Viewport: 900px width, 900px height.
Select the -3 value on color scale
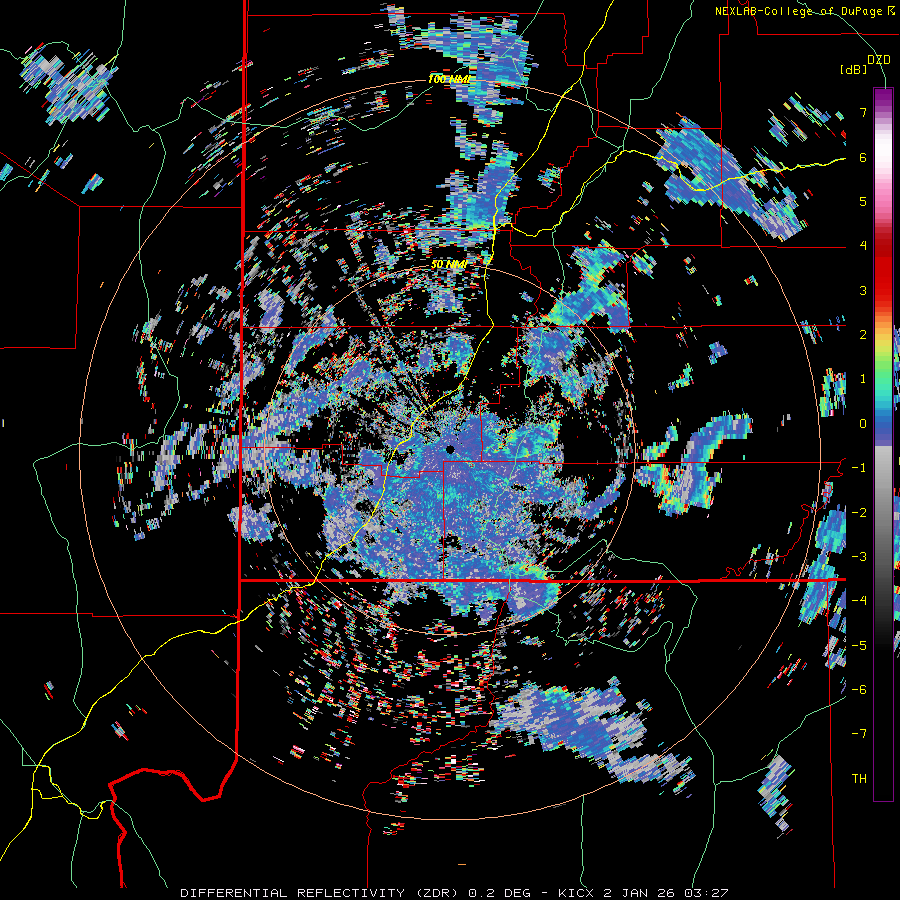pyautogui.click(x=859, y=557)
